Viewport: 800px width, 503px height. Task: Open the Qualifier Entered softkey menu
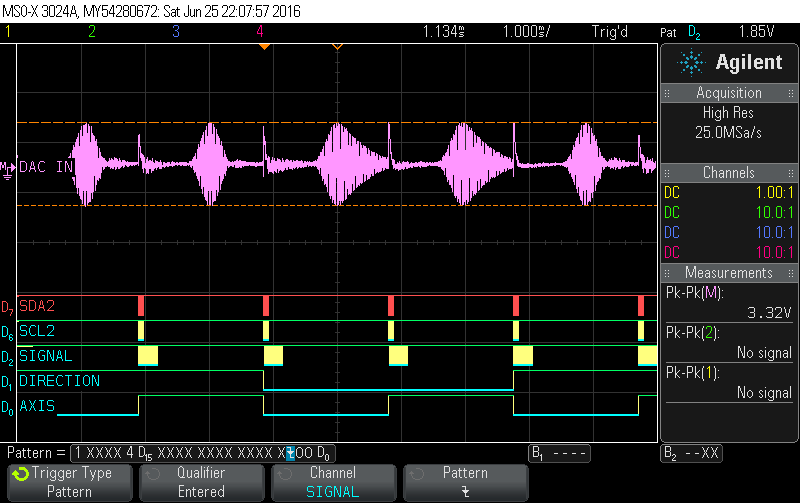(201, 482)
